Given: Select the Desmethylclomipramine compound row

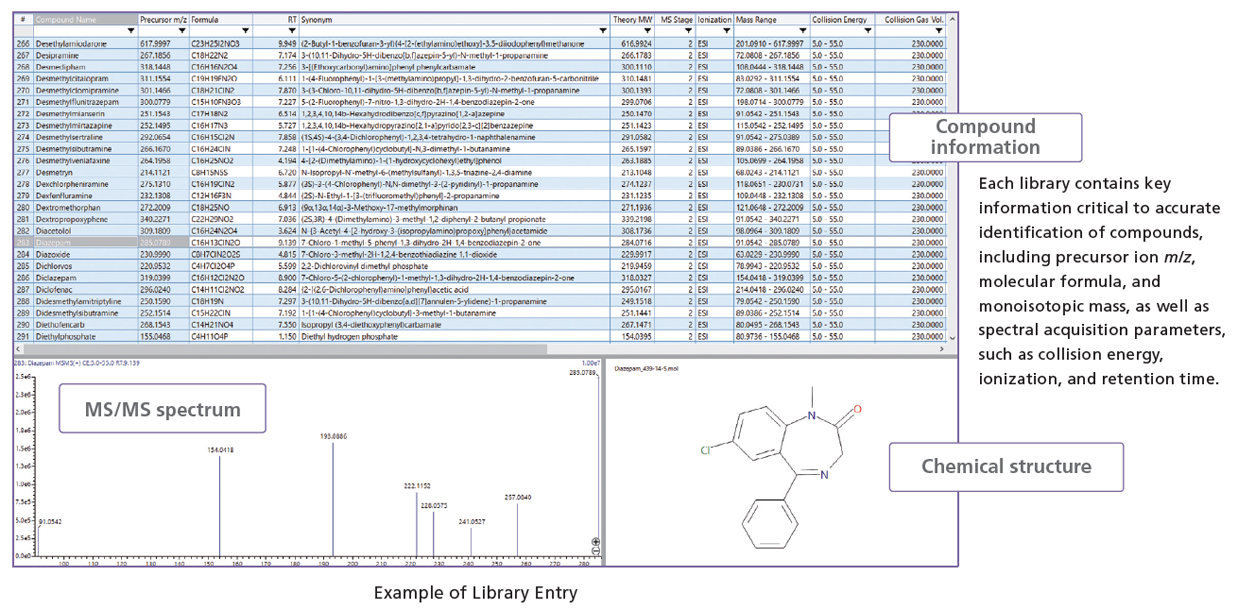Looking at the screenshot, I should 479,88.
